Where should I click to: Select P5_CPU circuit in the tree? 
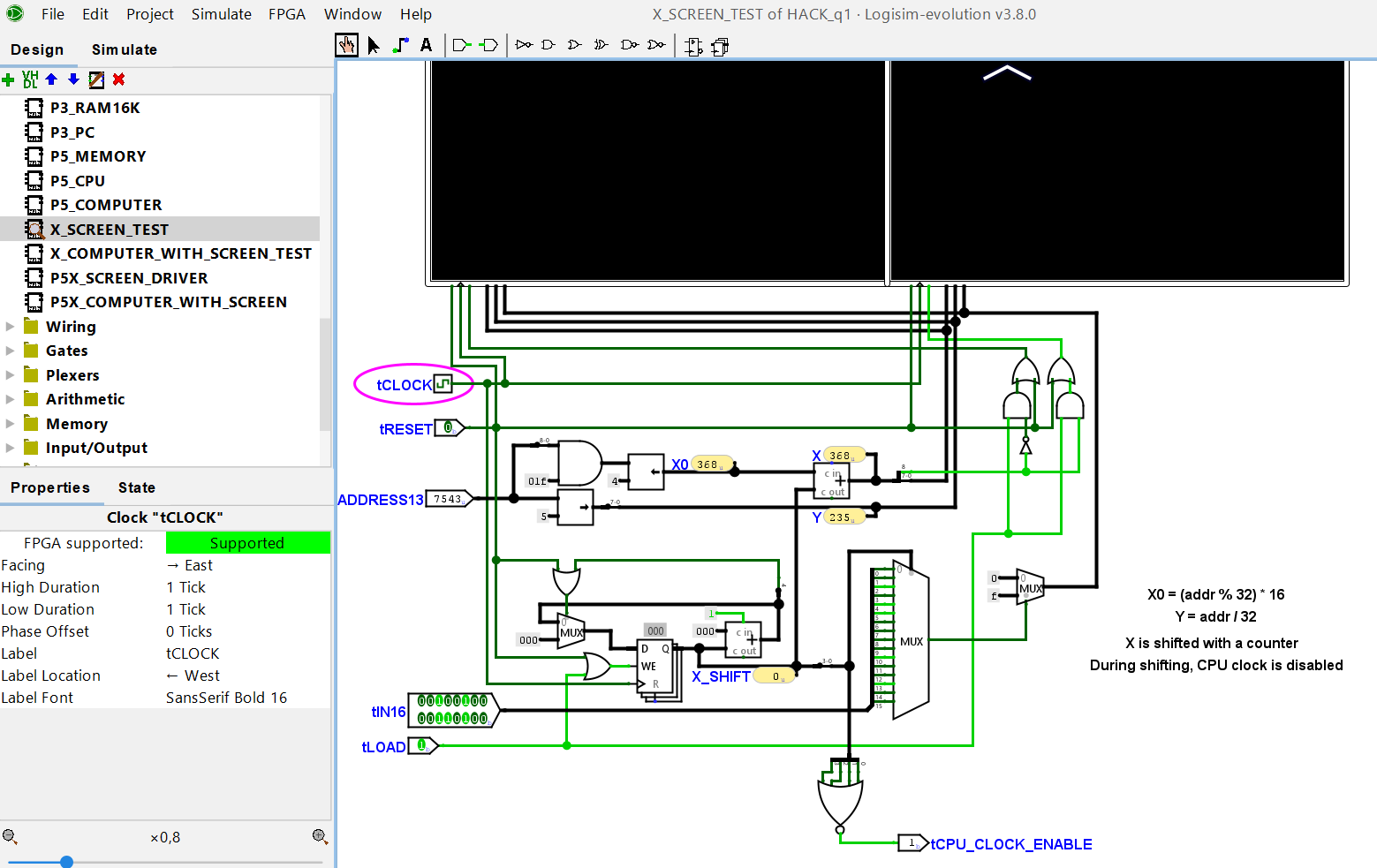(x=78, y=181)
